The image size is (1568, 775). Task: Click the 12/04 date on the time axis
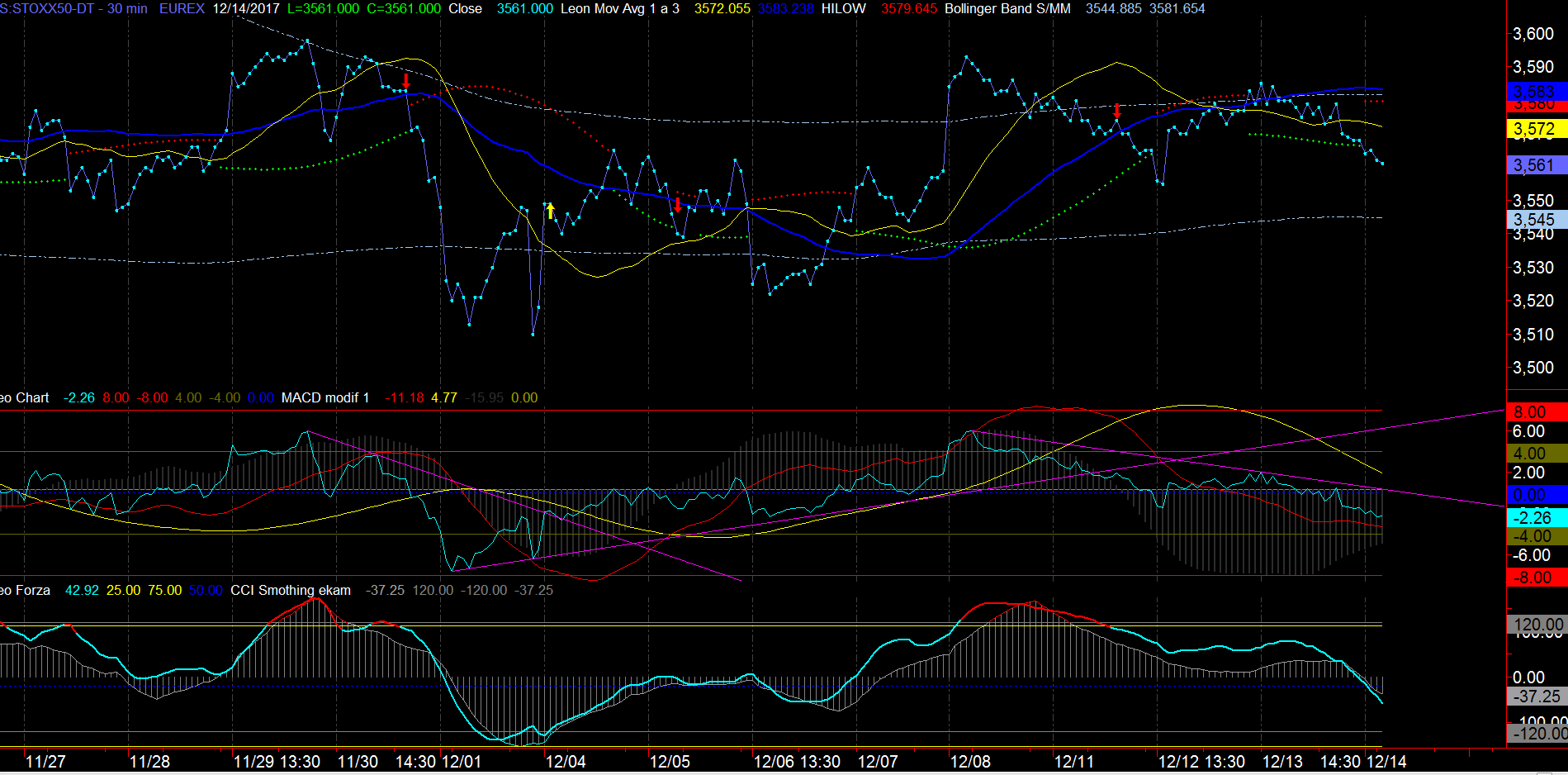point(566,762)
